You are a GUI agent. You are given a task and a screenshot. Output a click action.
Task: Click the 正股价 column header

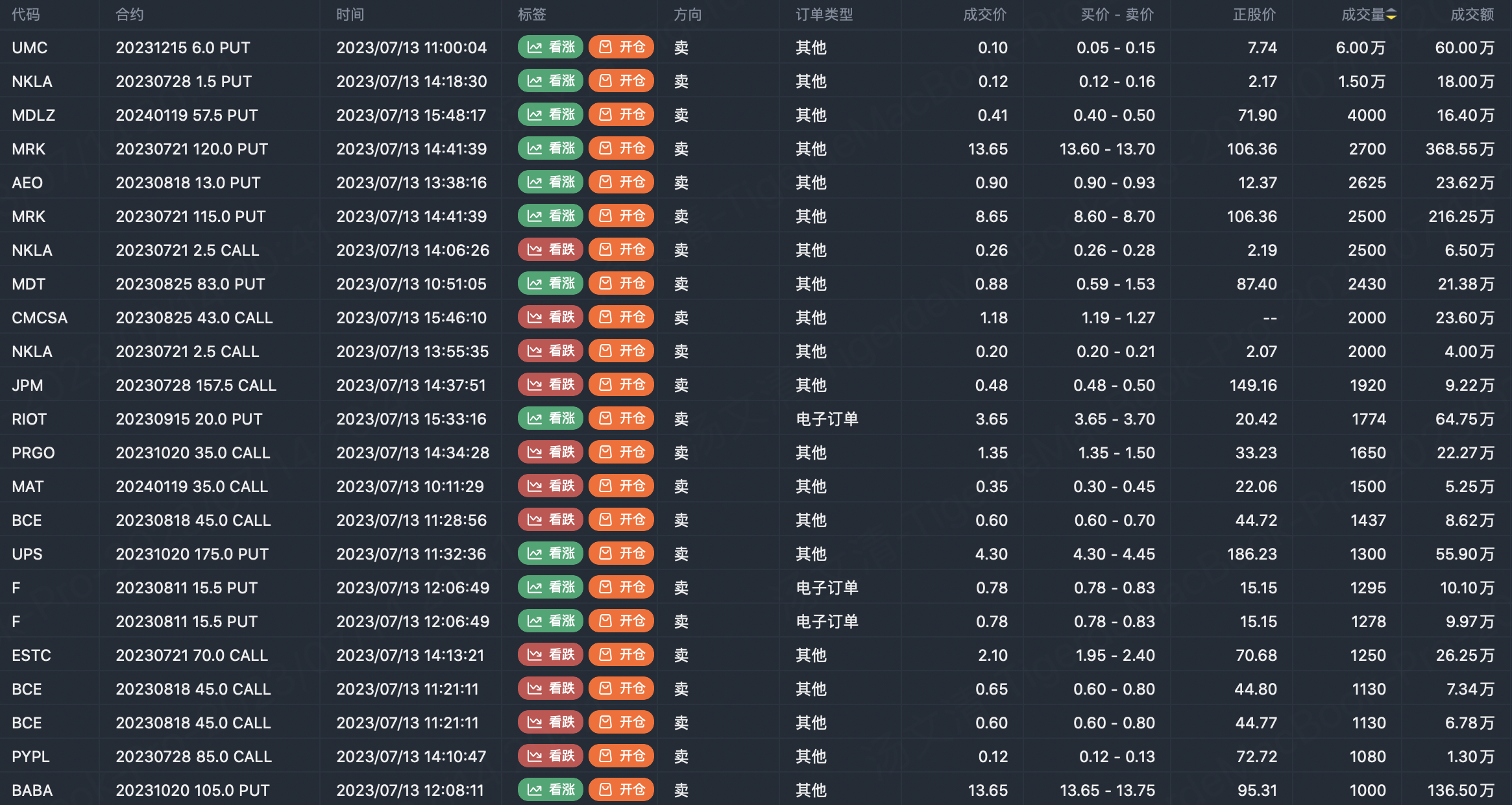1254,15
